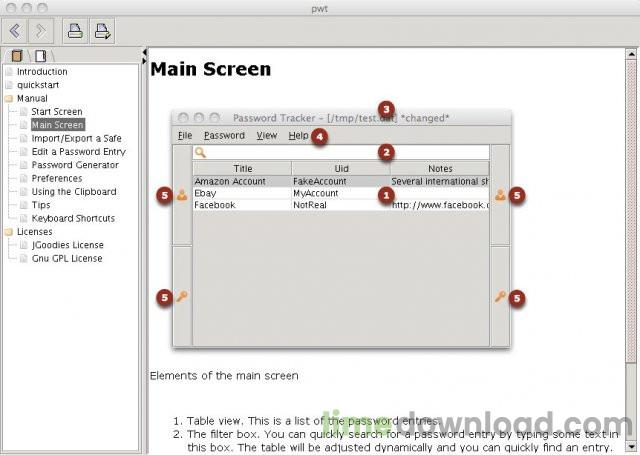Collapse the navigation pane with divider arrow
Image resolution: width=640 pixels, height=455 pixels.
tap(144, 52)
